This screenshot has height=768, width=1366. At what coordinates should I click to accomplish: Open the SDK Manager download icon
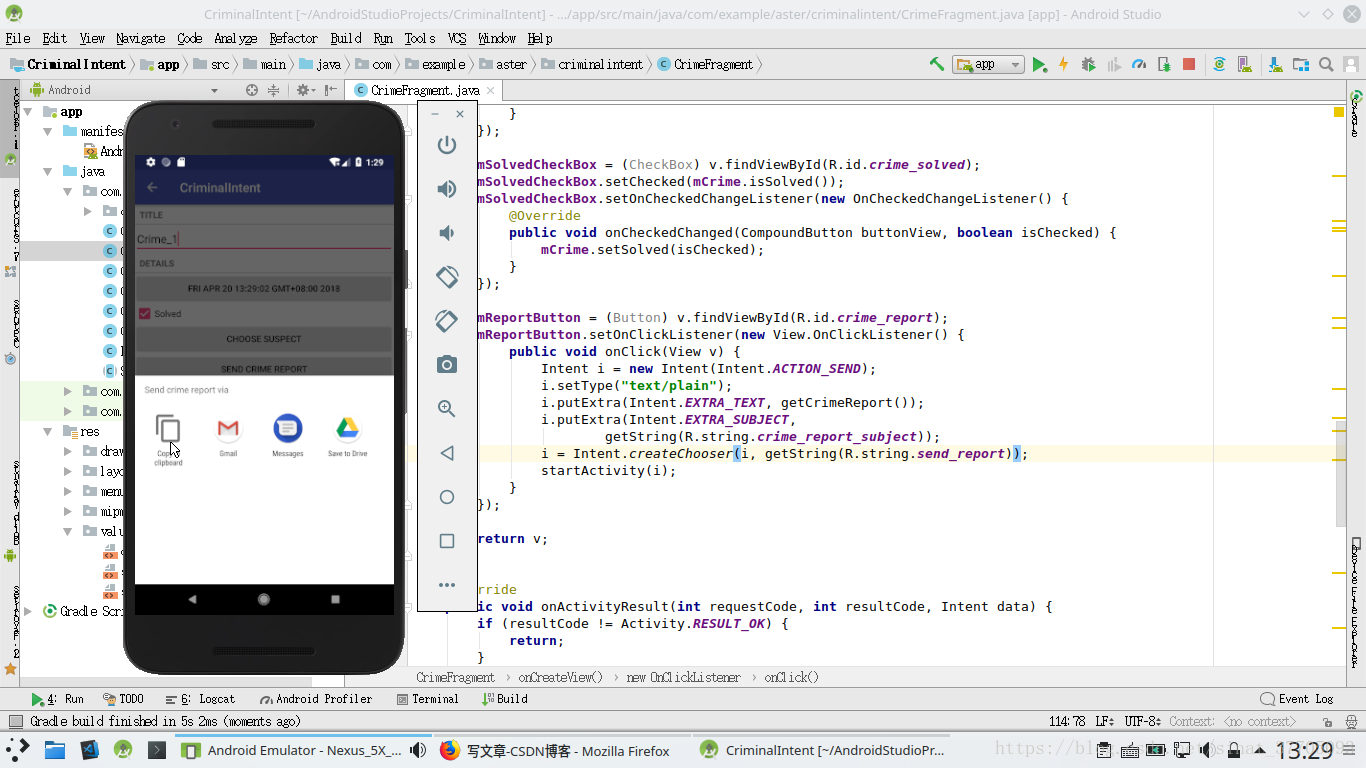tap(1276, 64)
